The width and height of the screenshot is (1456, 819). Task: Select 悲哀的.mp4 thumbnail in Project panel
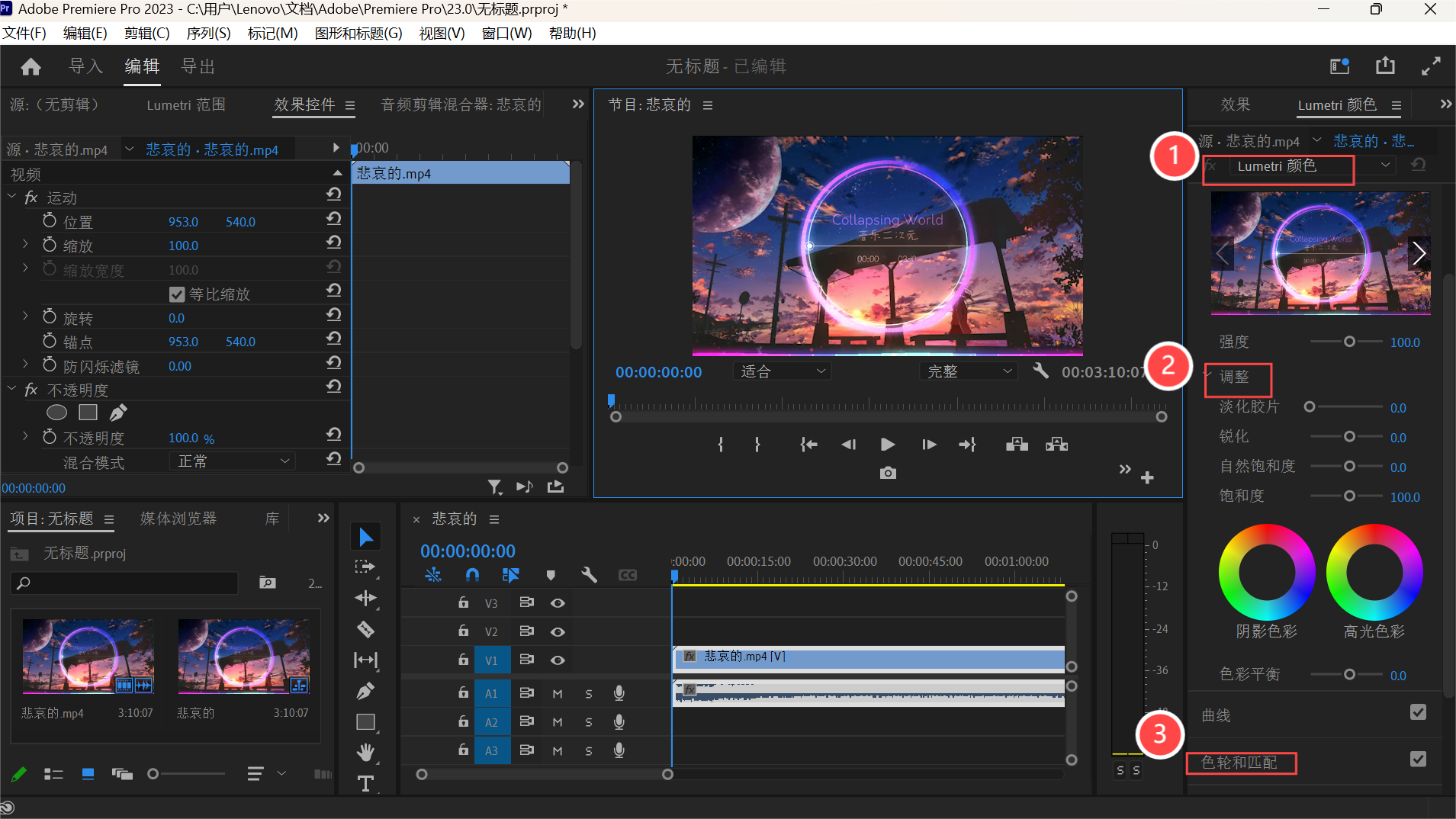pos(88,656)
